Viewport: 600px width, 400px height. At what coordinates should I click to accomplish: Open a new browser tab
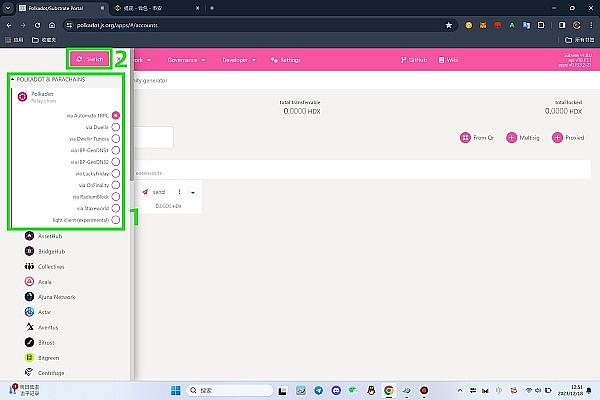(212, 8)
